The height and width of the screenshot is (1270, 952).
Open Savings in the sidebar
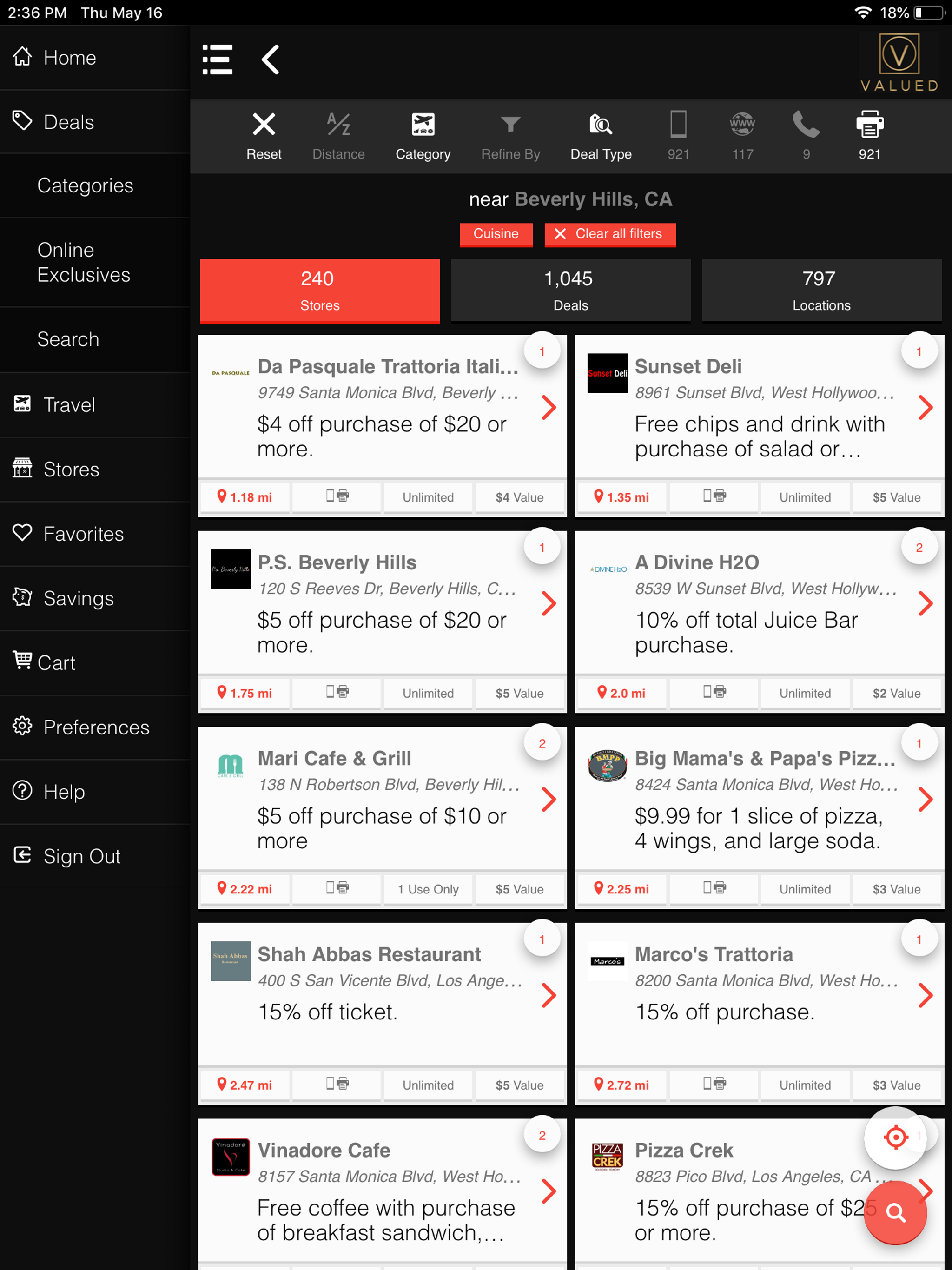(x=95, y=598)
